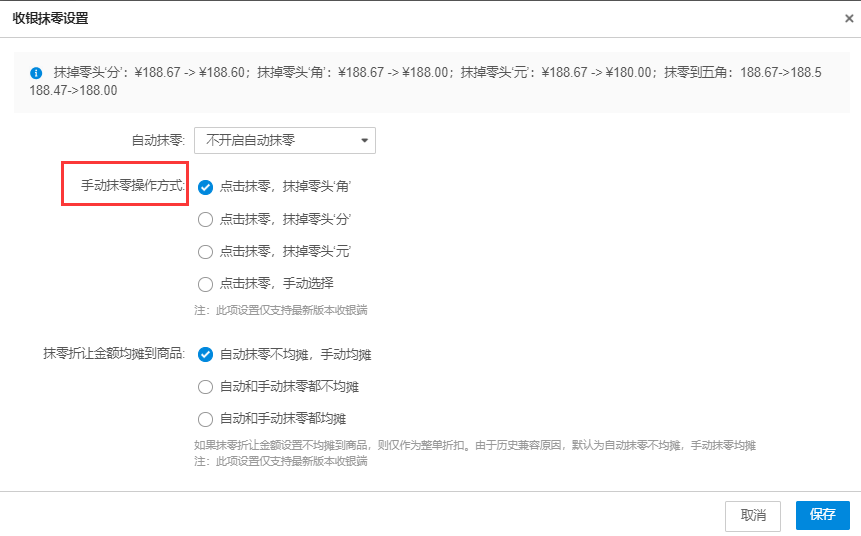The height and width of the screenshot is (536, 861).
Task: Click the 手动抹零操作方式 label
Action: (133, 186)
